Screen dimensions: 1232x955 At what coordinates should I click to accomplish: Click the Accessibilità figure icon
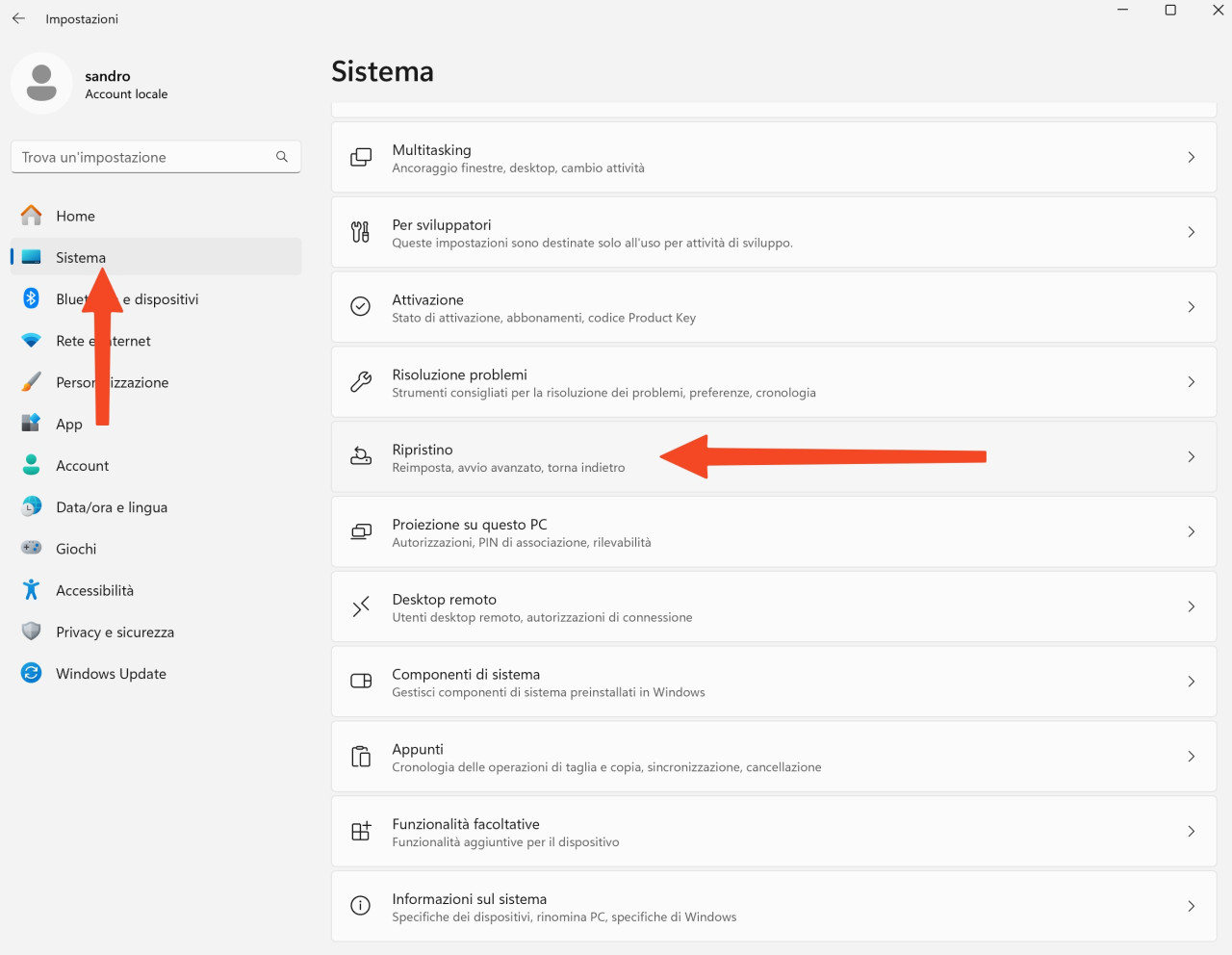pos(32,589)
